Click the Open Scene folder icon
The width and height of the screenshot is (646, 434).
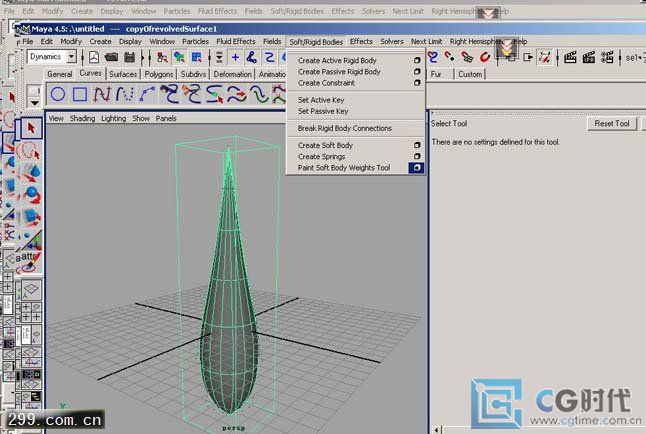(111, 57)
